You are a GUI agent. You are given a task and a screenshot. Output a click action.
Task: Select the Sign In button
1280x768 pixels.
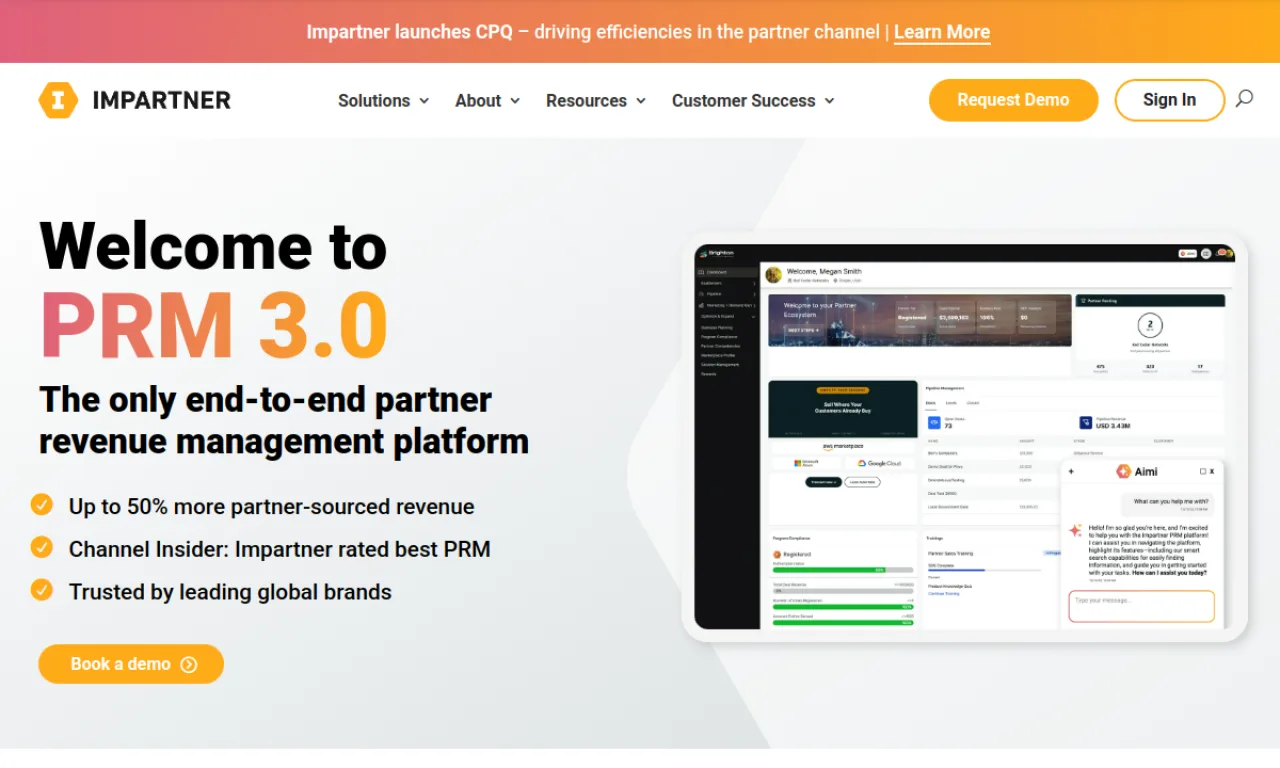point(1169,100)
